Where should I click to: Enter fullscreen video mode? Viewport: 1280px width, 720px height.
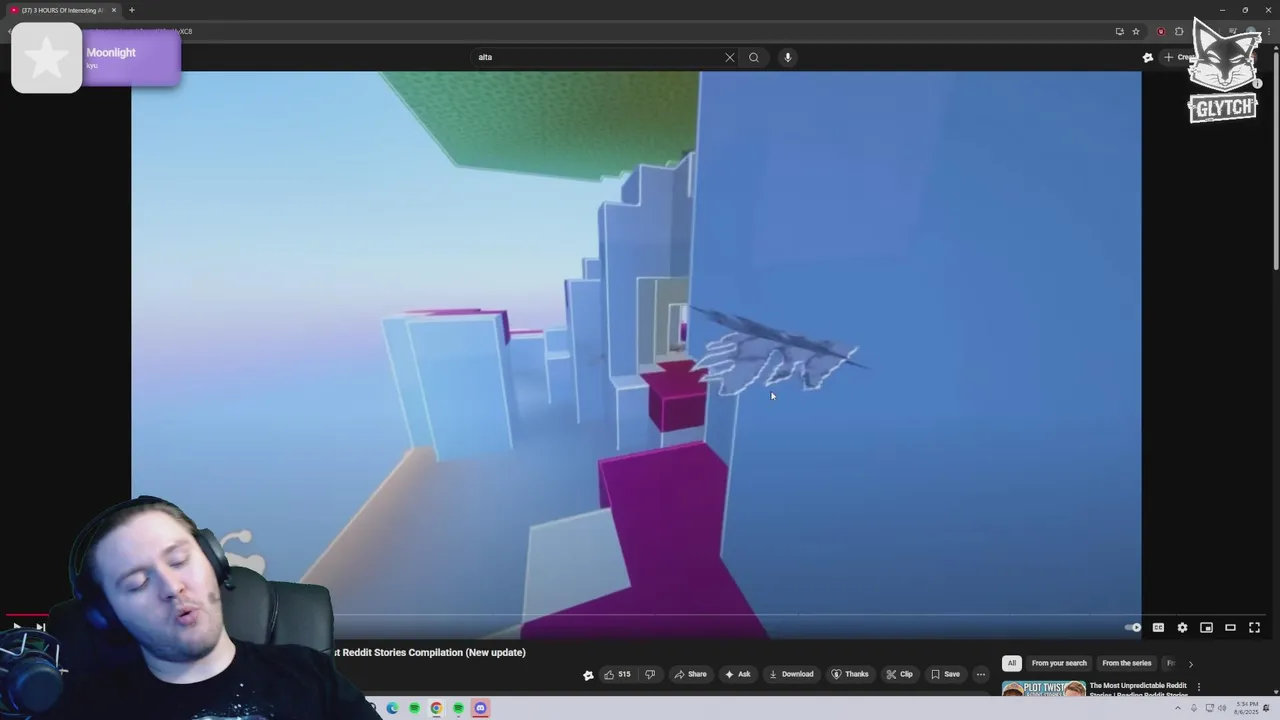pyautogui.click(x=1254, y=627)
